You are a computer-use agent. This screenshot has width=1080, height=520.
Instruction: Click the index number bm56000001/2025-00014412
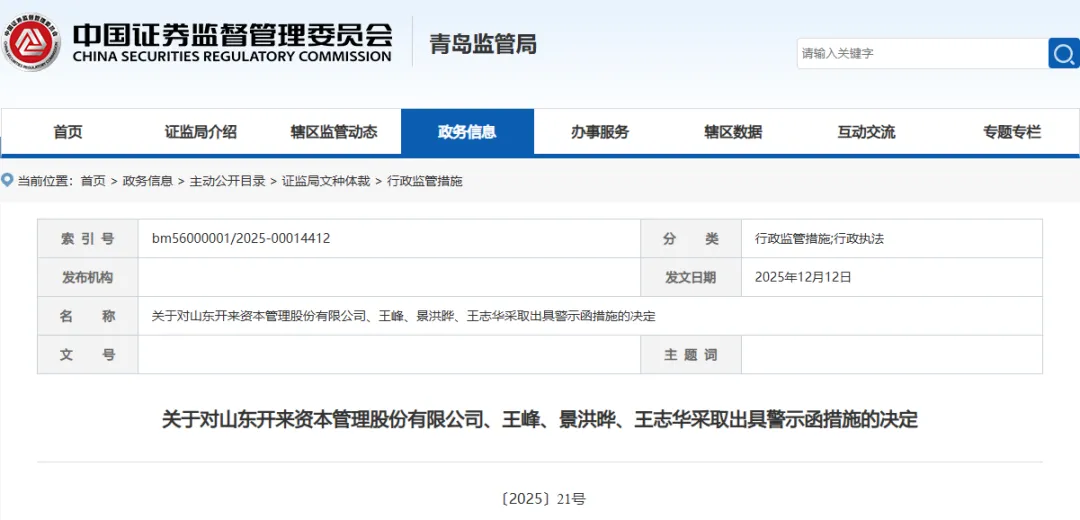click(x=241, y=239)
